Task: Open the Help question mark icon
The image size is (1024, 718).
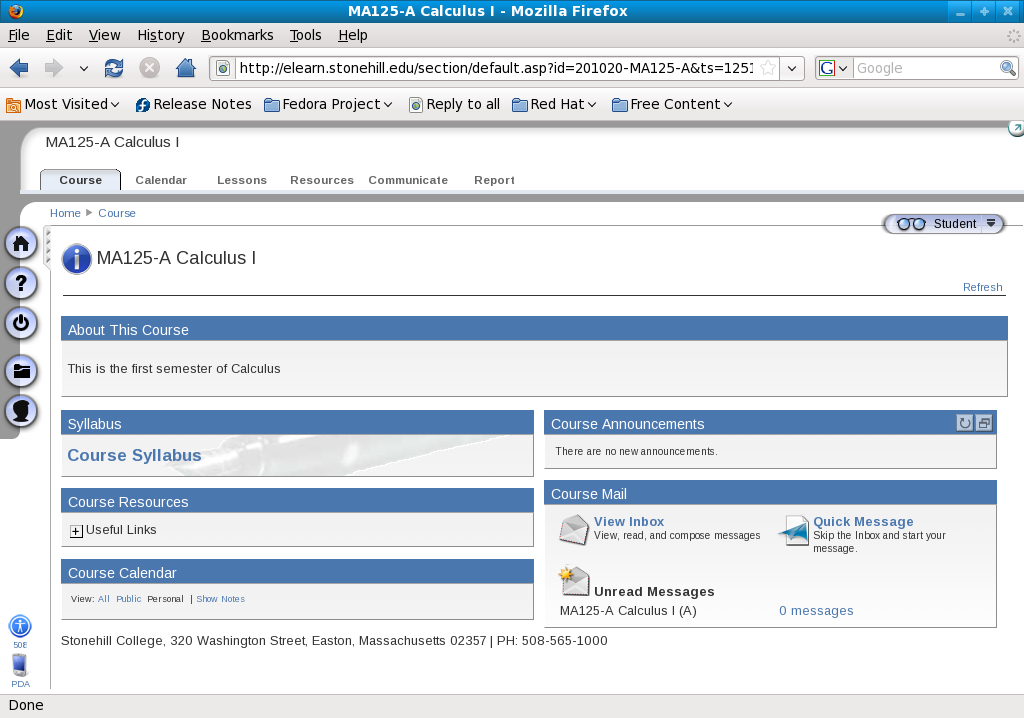Action: point(21,283)
